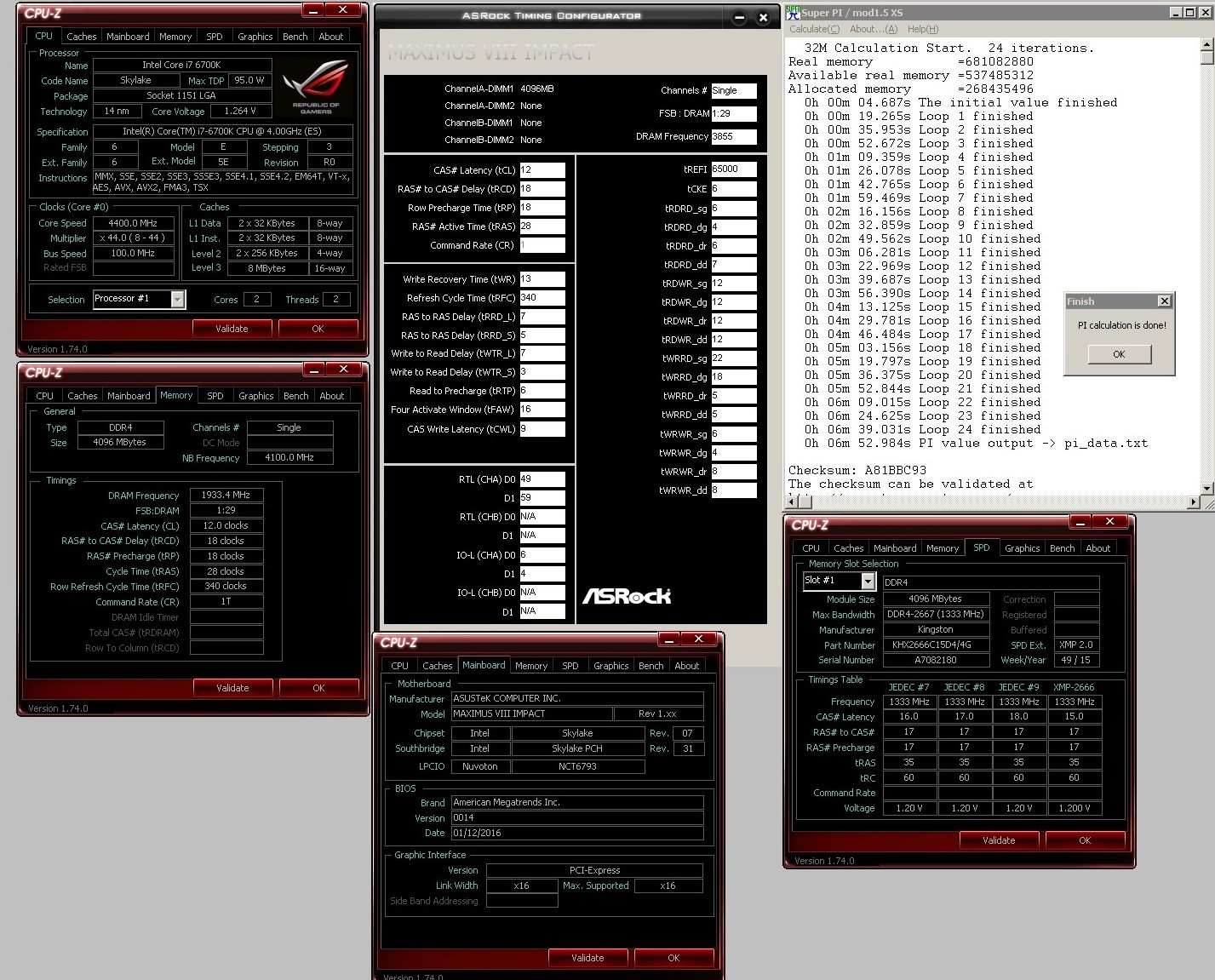
Task: Click Super PI horizontal scrollbar right arrow
Action: 1192,503
